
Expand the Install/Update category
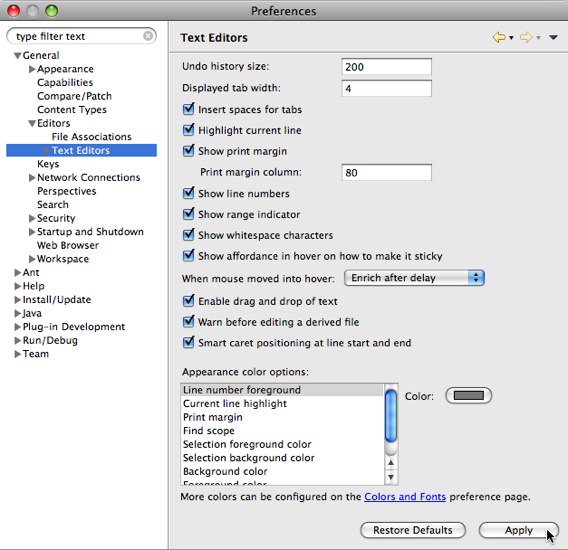[18, 300]
